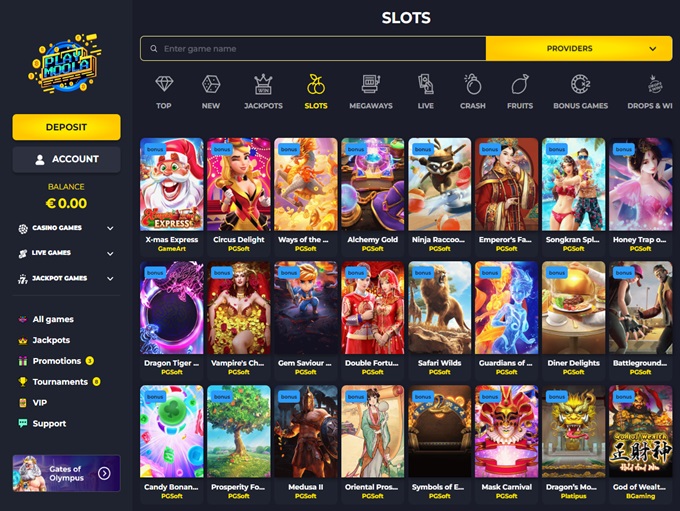The height and width of the screenshot is (511, 680).
Task: Open the FRUITS lemon category icon
Action: [520, 84]
